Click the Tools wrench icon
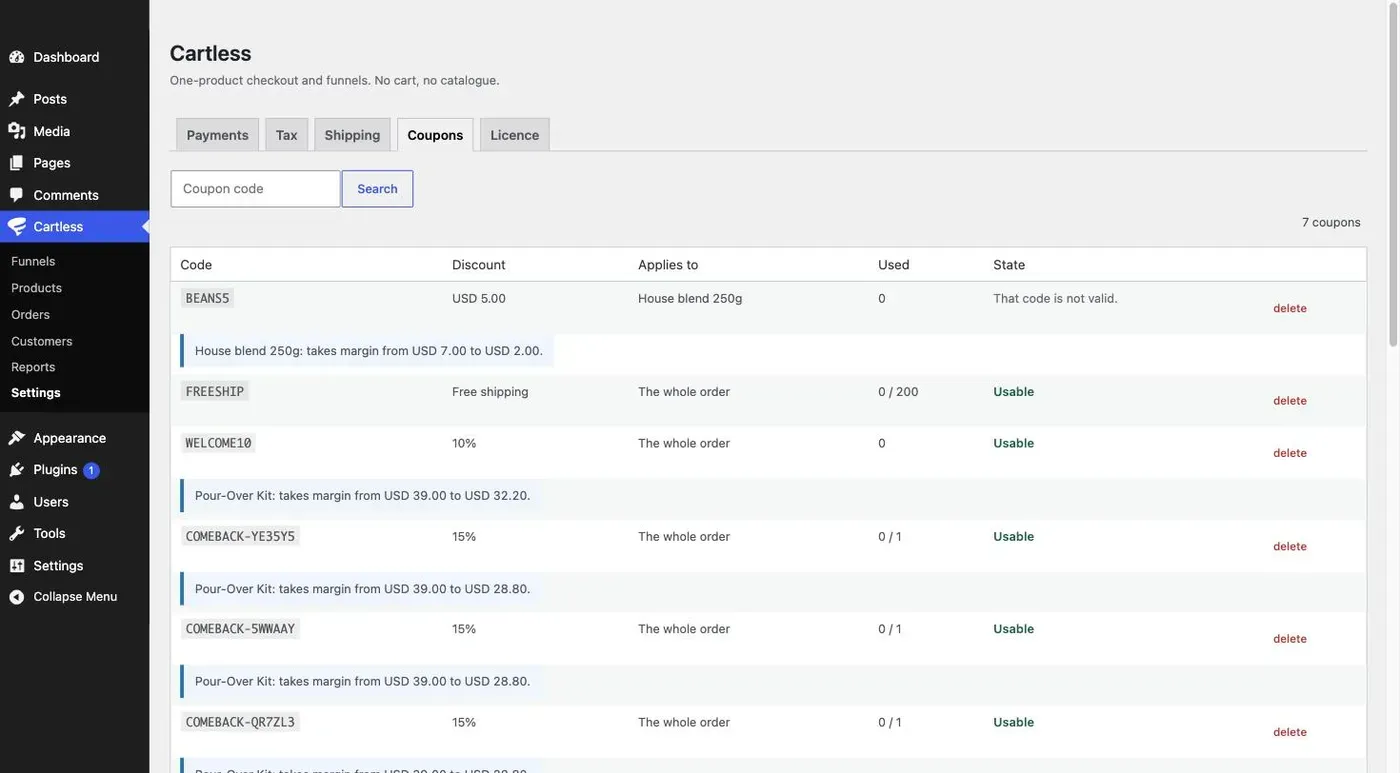Image resolution: width=1400 pixels, height=773 pixels. click(x=17, y=534)
